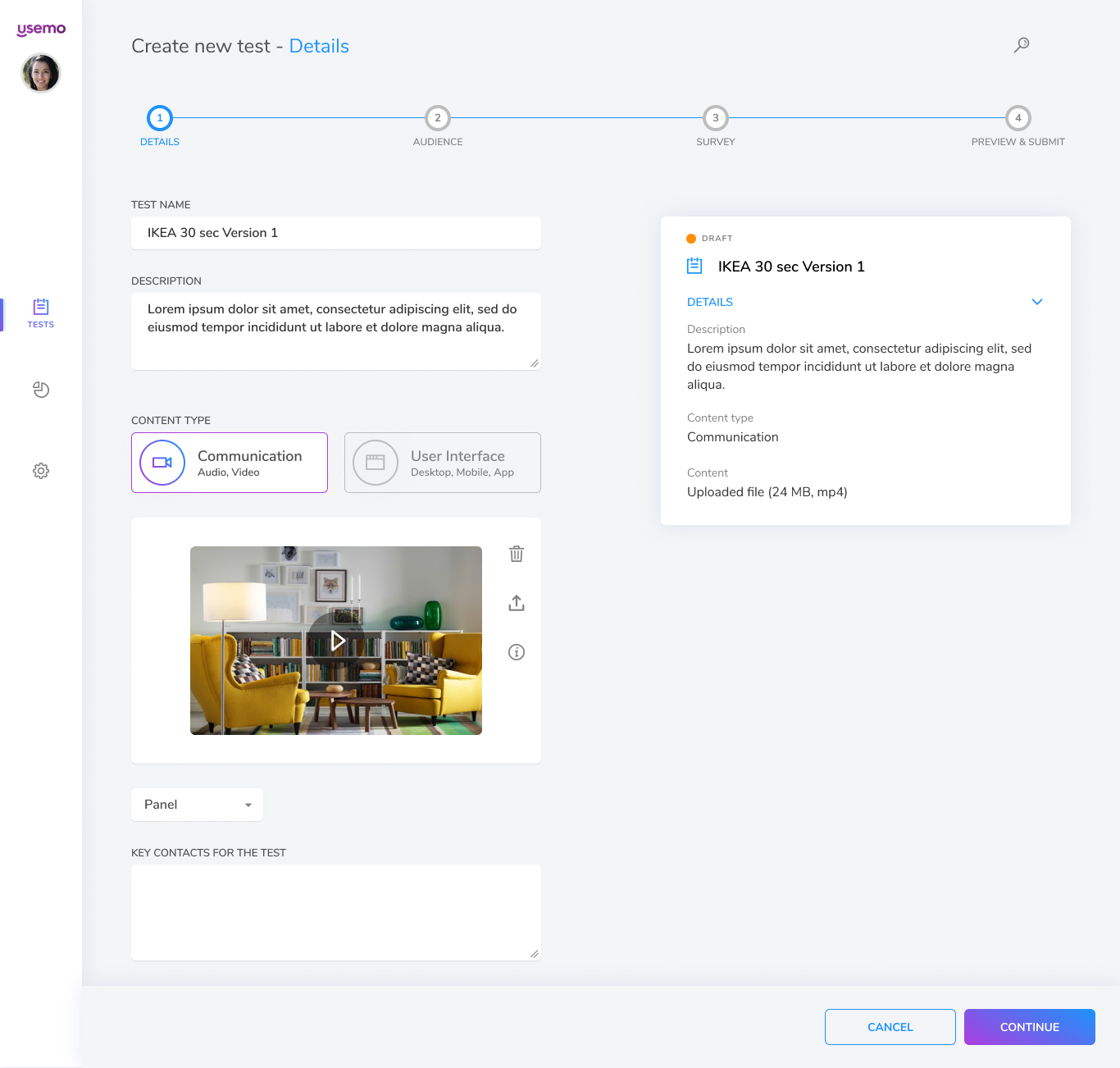Click the clipboard icon beside draft title
Image resolution: width=1120 pixels, height=1068 pixels.
pos(694,266)
